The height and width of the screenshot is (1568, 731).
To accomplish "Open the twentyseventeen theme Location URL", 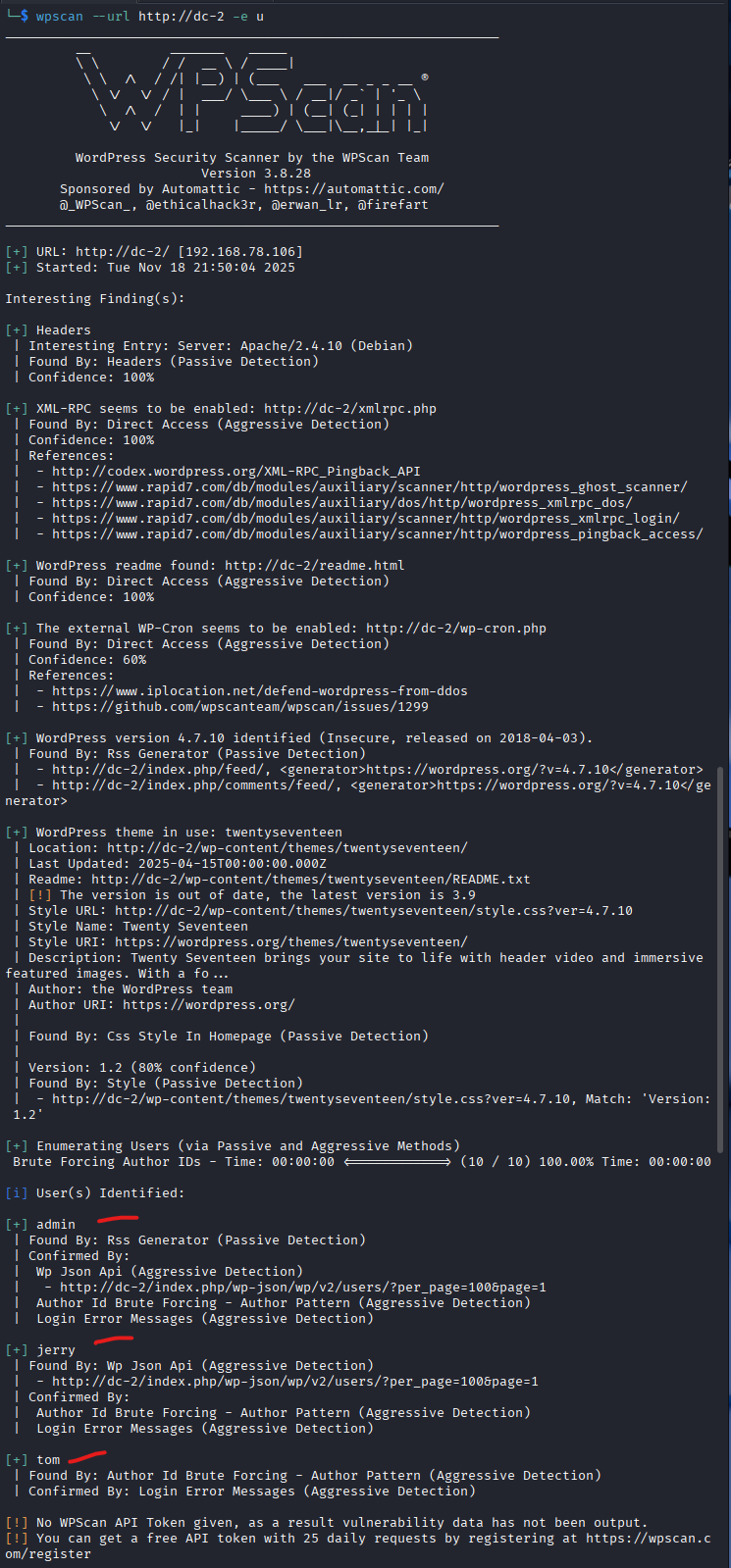I will click(x=287, y=848).
